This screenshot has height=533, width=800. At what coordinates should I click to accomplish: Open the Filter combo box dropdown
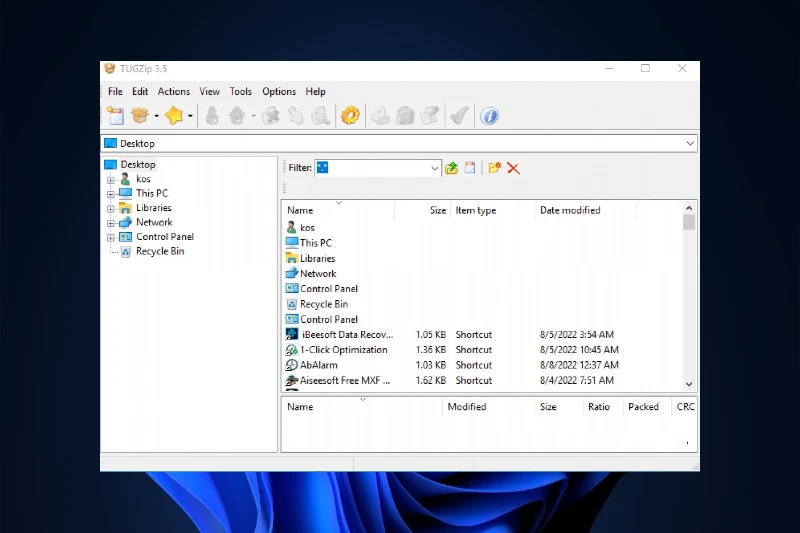(434, 168)
